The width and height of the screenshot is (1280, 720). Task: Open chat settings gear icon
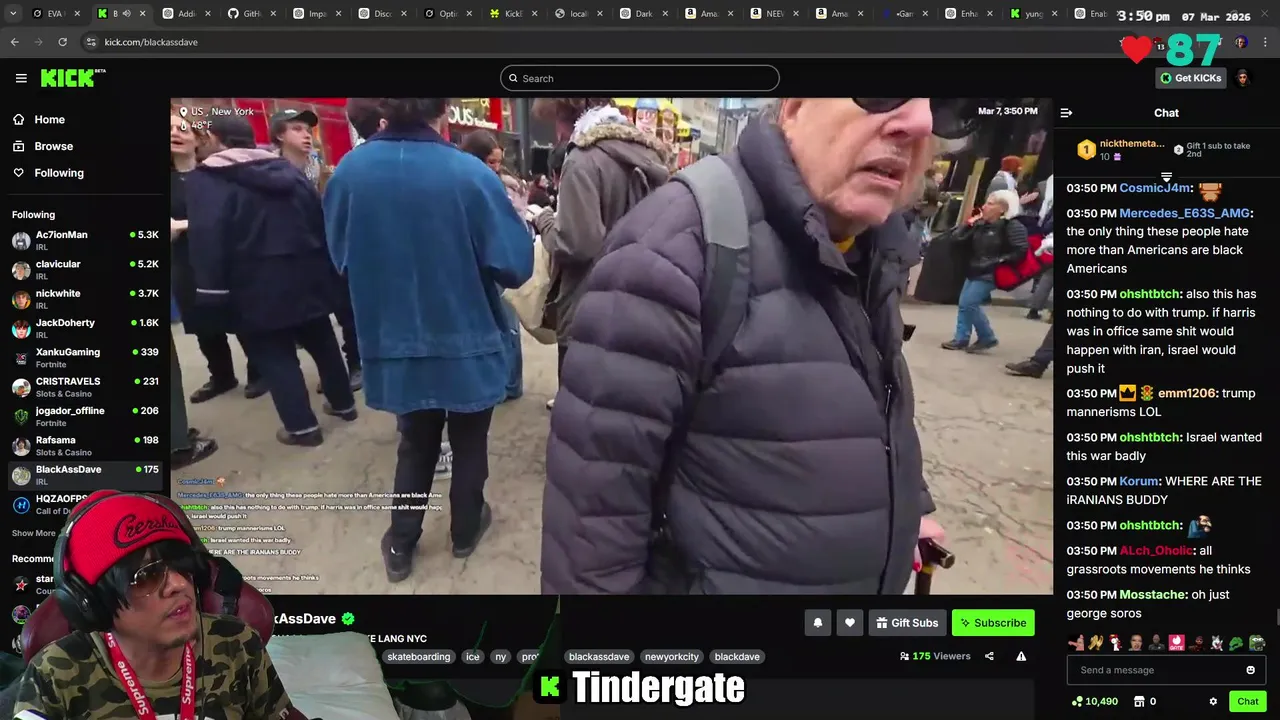(x=1213, y=702)
